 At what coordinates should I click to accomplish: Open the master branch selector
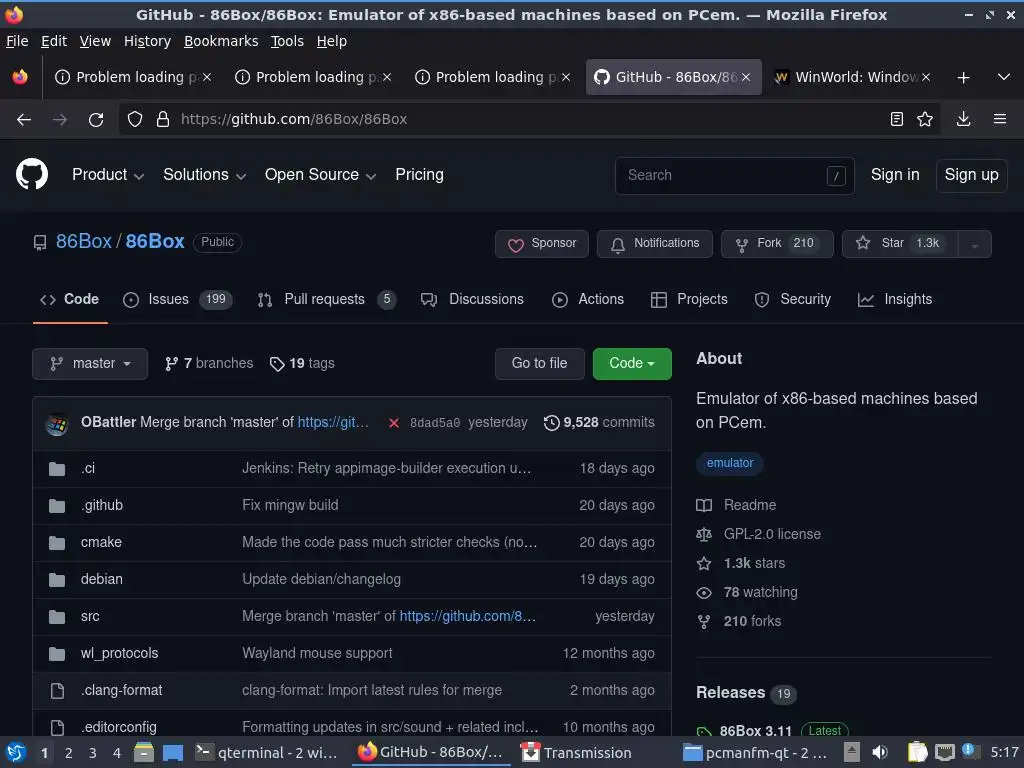(x=90, y=364)
